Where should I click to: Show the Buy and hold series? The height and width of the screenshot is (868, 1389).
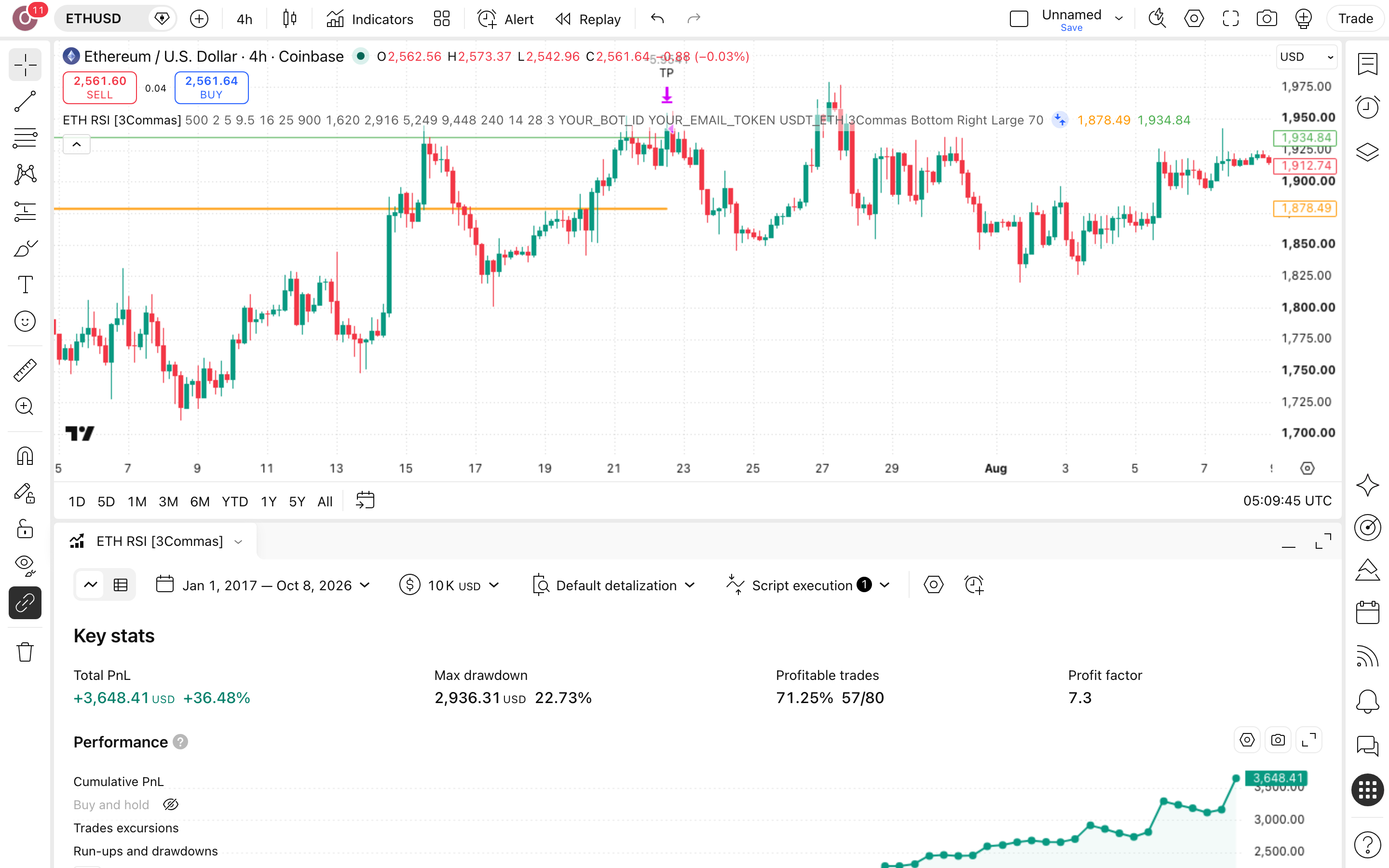point(170,805)
